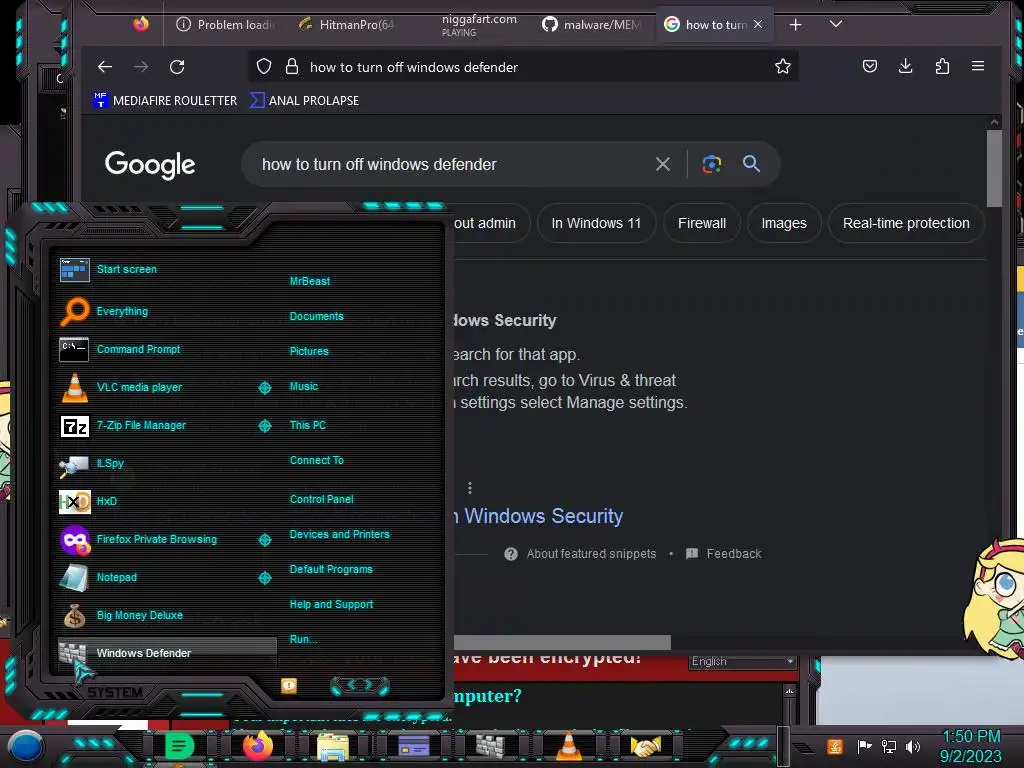Screen dimensions: 1024x768
Task: Open This PC from the start menu
Action: [308, 425]
